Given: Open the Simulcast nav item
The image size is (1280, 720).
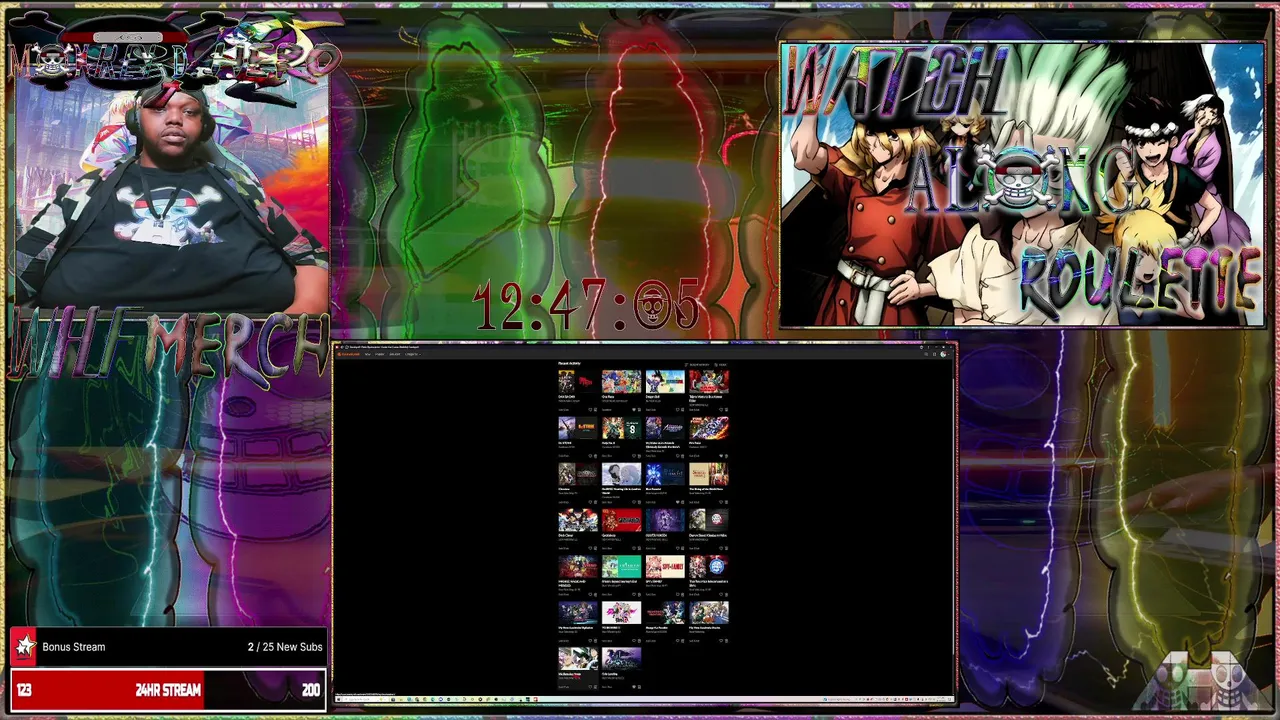Looking at the screenshot, I should (x=395, y=354).
